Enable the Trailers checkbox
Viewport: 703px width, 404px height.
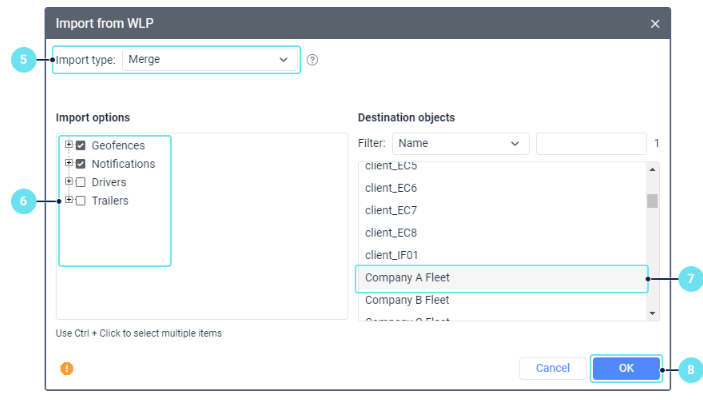coord(81,201)
